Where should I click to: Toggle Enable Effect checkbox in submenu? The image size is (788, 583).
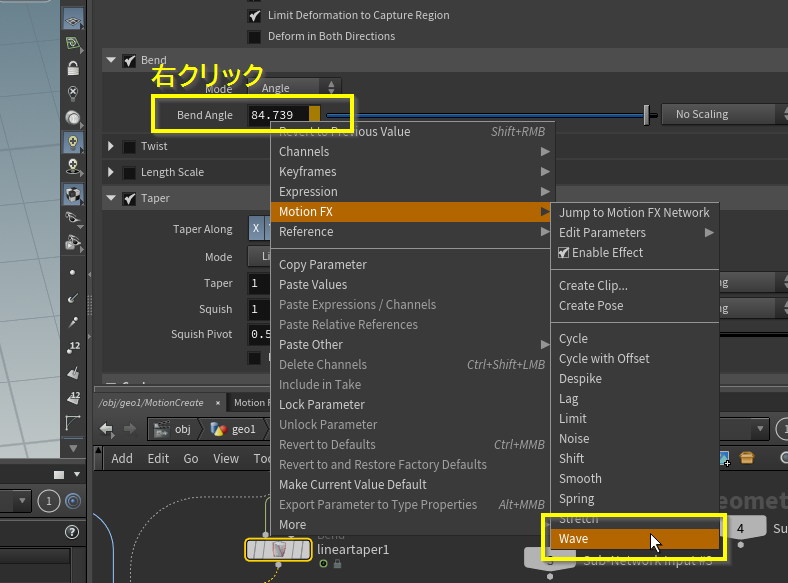563,252
